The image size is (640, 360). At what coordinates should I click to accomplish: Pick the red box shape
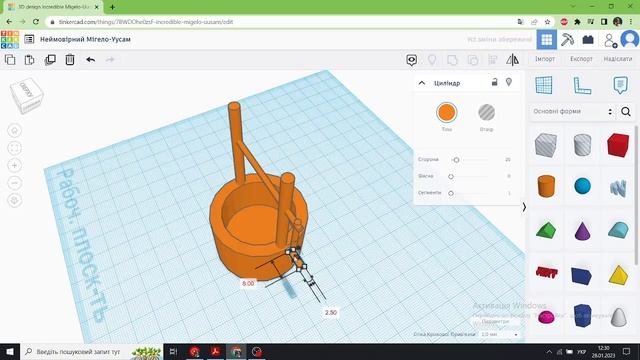point(618,145)
